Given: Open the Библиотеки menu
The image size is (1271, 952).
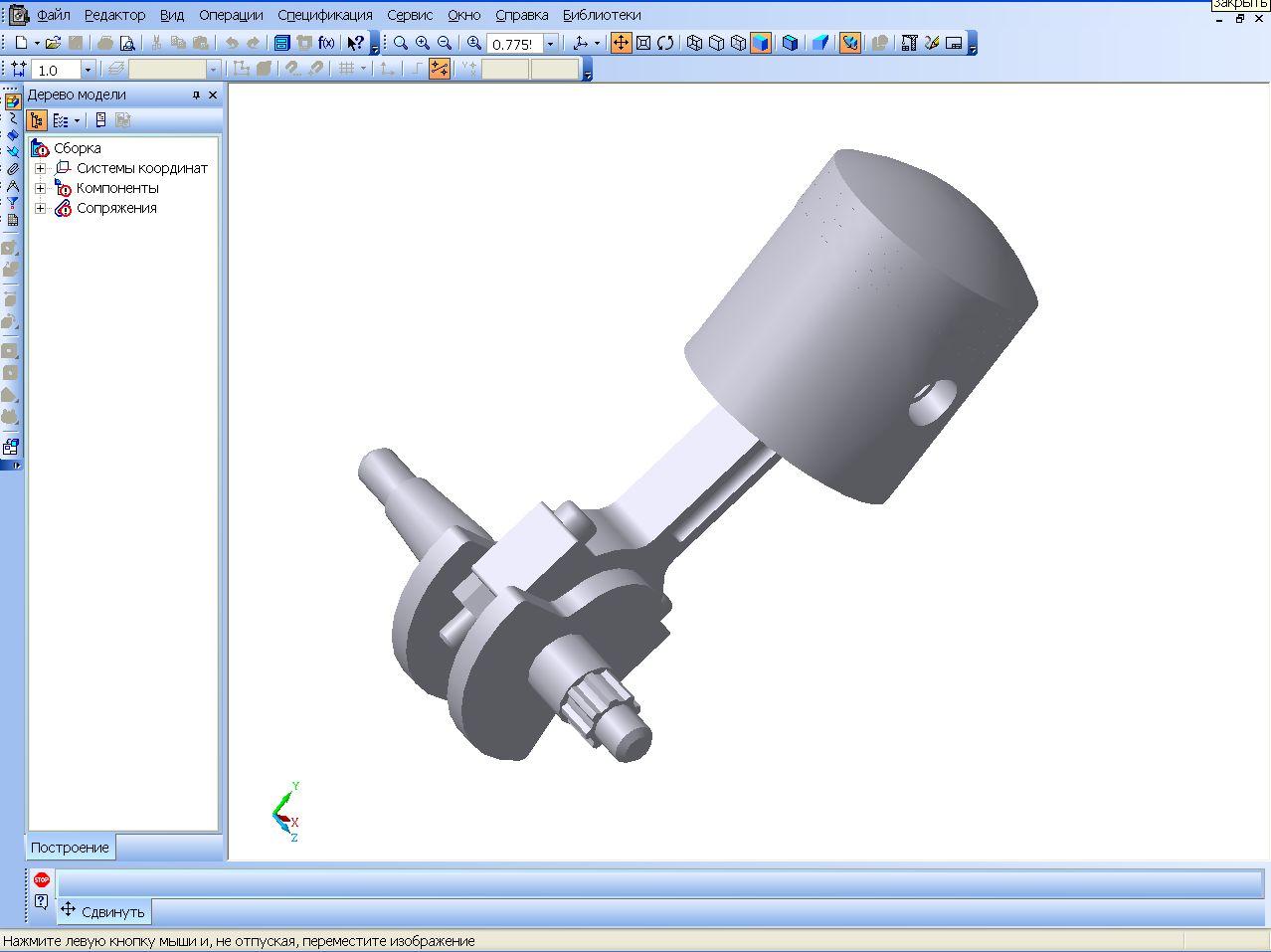Looking at the screenshot, I should (x=602, y=15).
